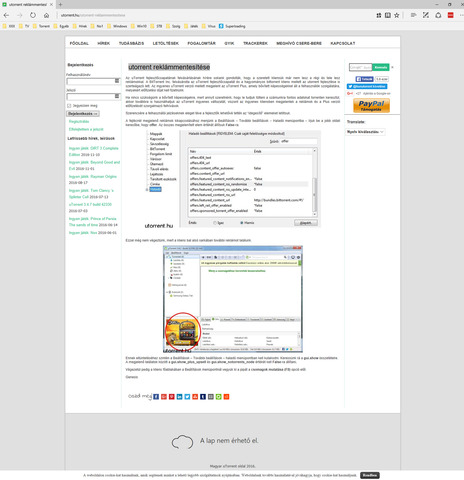Open TRACKEREK in the site menu

point(255,43)
